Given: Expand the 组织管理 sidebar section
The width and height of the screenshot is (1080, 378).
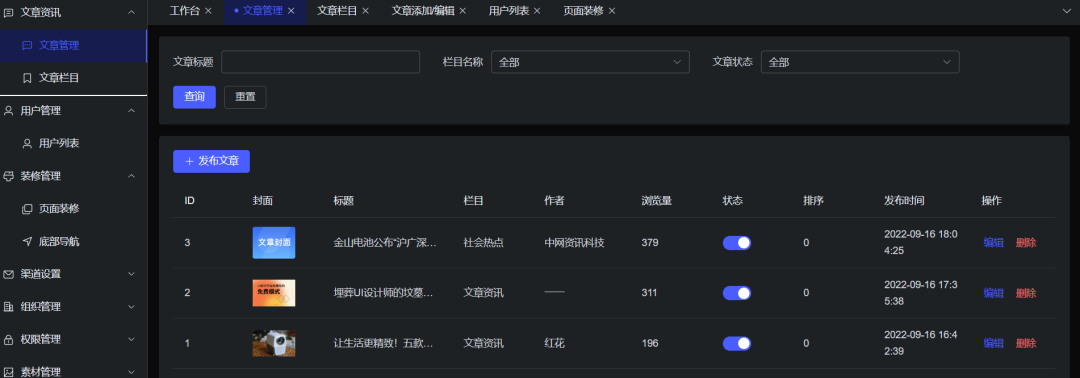Looking at the screenshot, I should coord(132,307).
